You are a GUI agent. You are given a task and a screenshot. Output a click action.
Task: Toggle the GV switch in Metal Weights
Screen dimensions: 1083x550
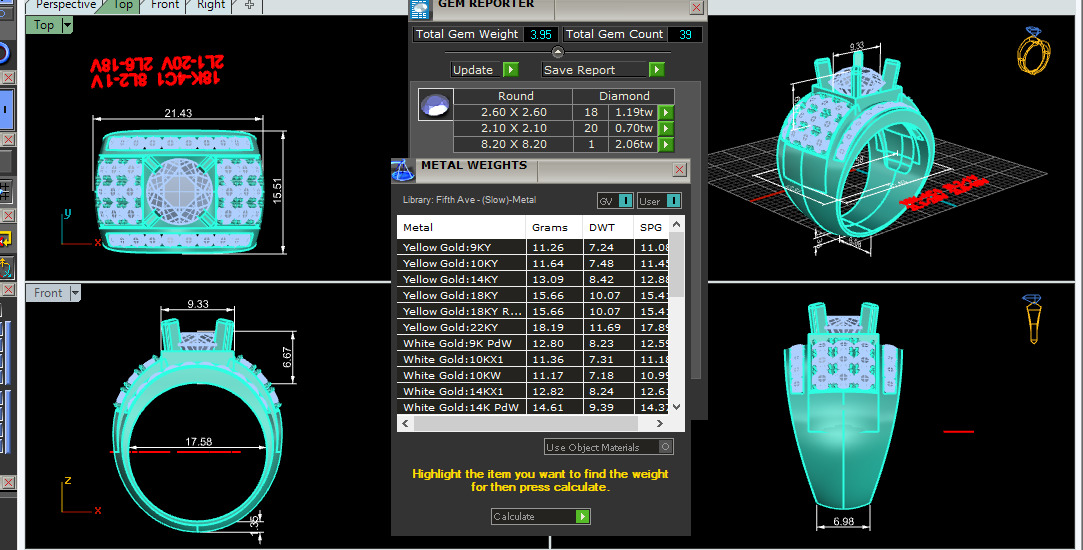click(x=624, y=200)
